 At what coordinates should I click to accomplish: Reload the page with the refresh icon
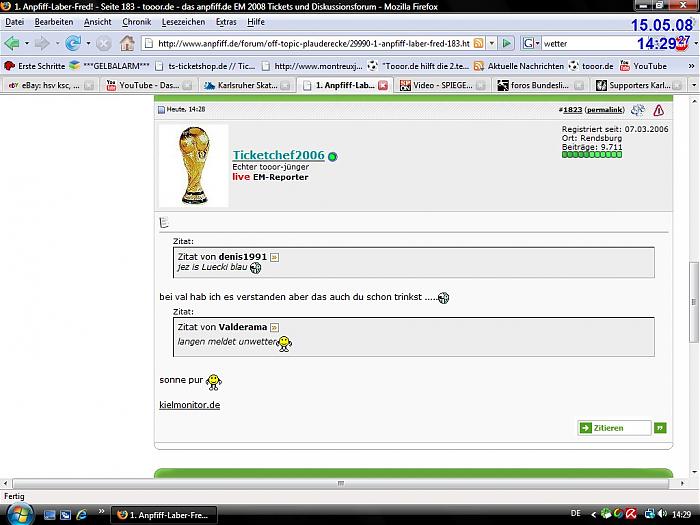pyautogui.click(x=73, y=43)
